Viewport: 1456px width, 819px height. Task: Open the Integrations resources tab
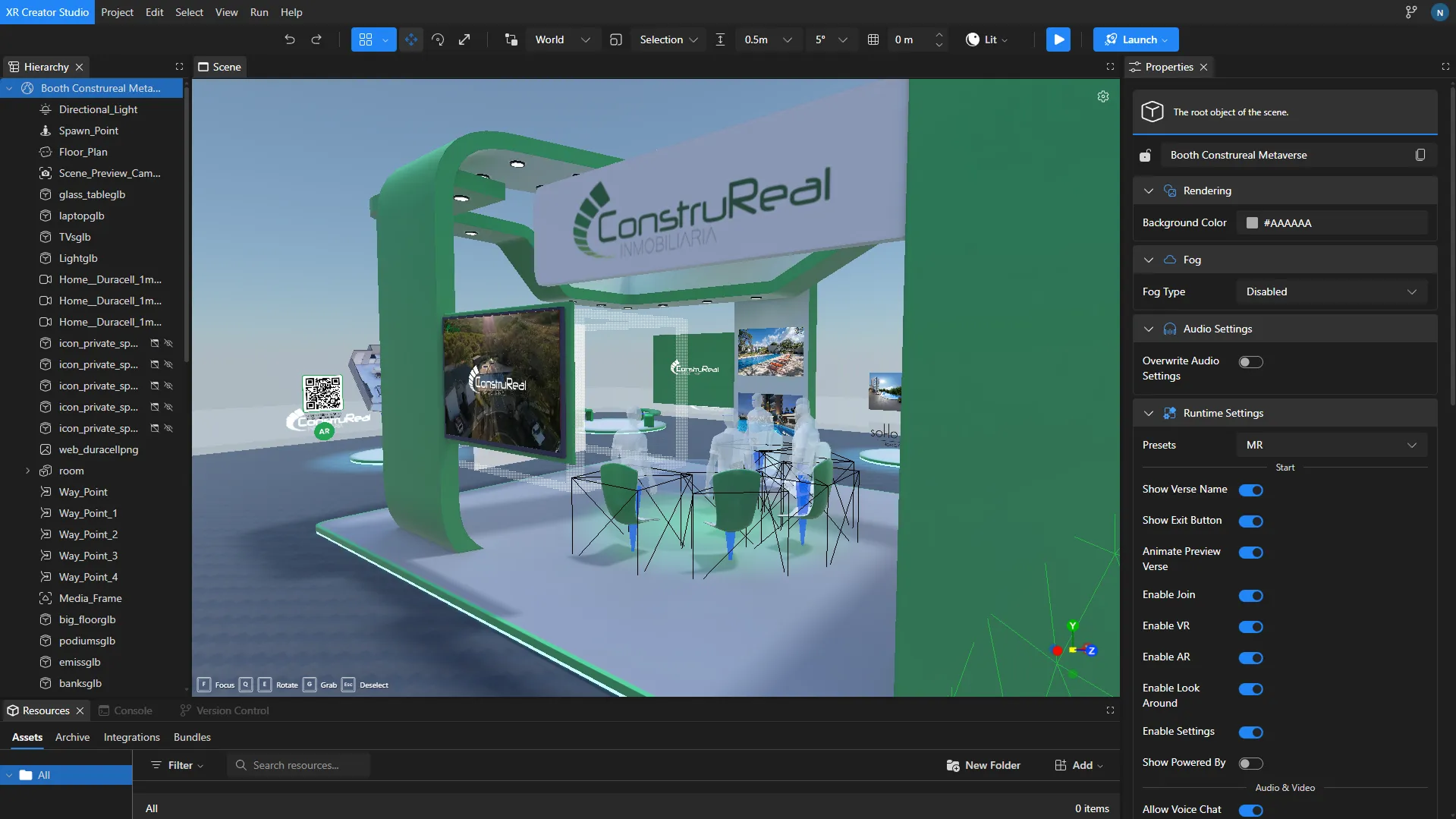point(132,737)
